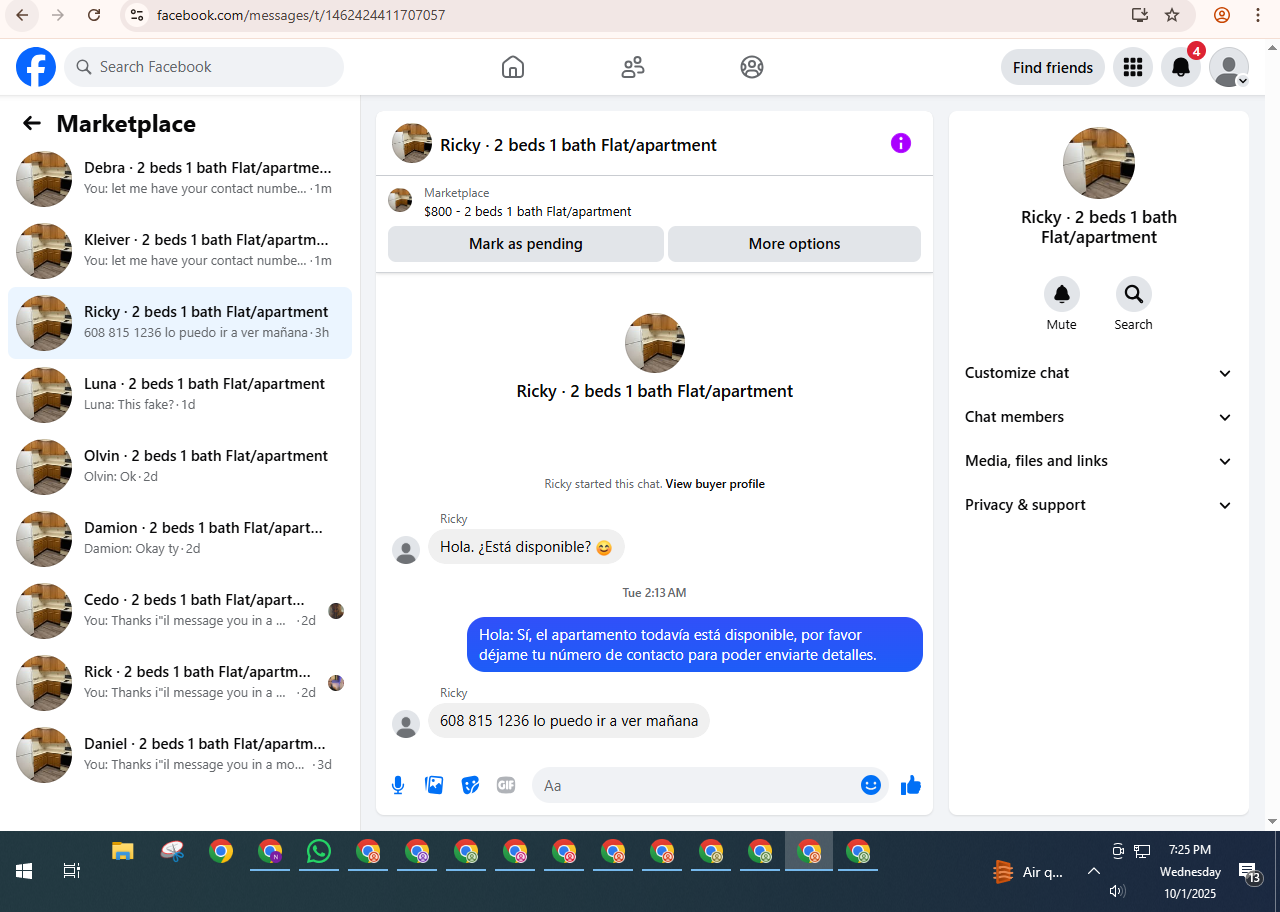Mark the listing as pending
This screenshot has height=912, width=1280.
tap(526, 244)
